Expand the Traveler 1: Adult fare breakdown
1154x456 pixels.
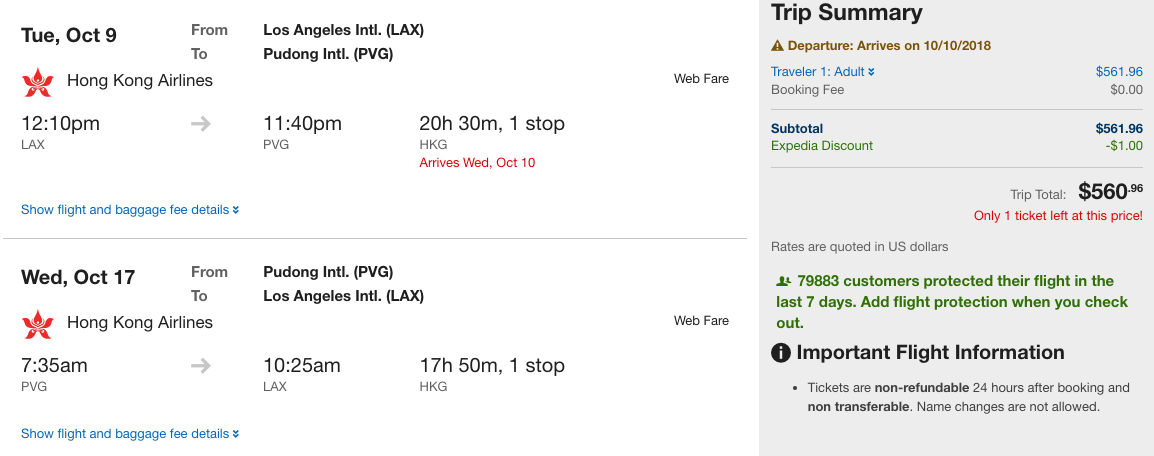coord(822,72)
